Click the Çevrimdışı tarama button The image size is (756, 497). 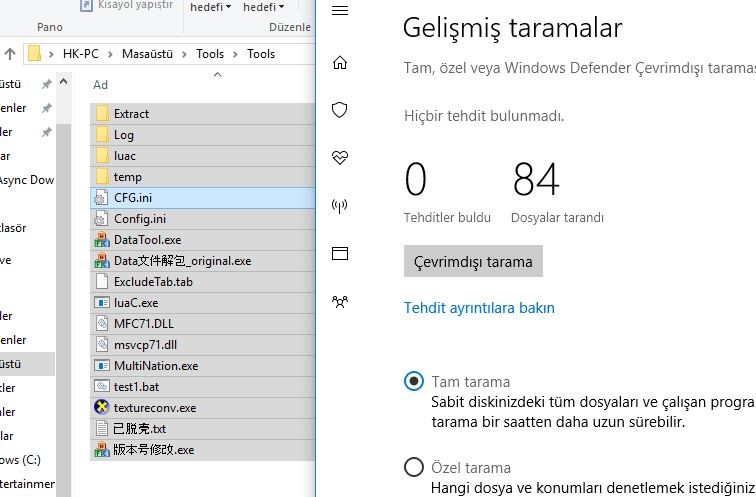click(473, 261)
